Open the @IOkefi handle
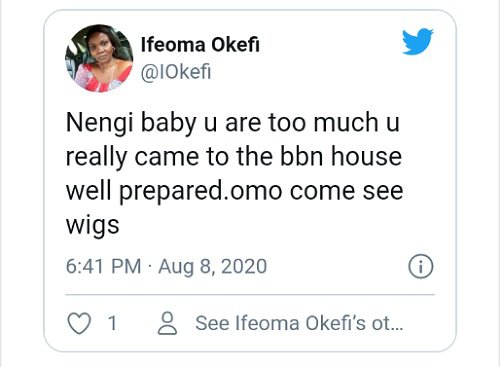 176,72
